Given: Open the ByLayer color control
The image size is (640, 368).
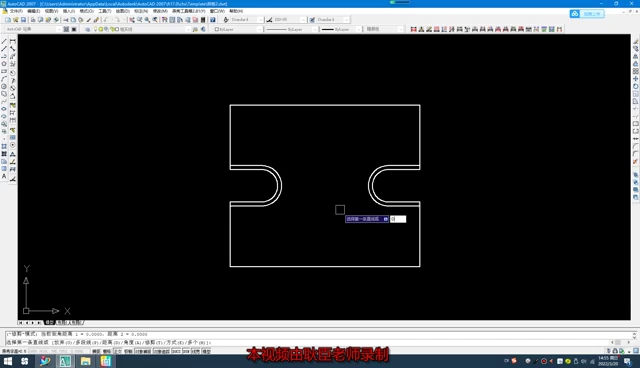Looking at the screenshot, I should tap(238, 29).
